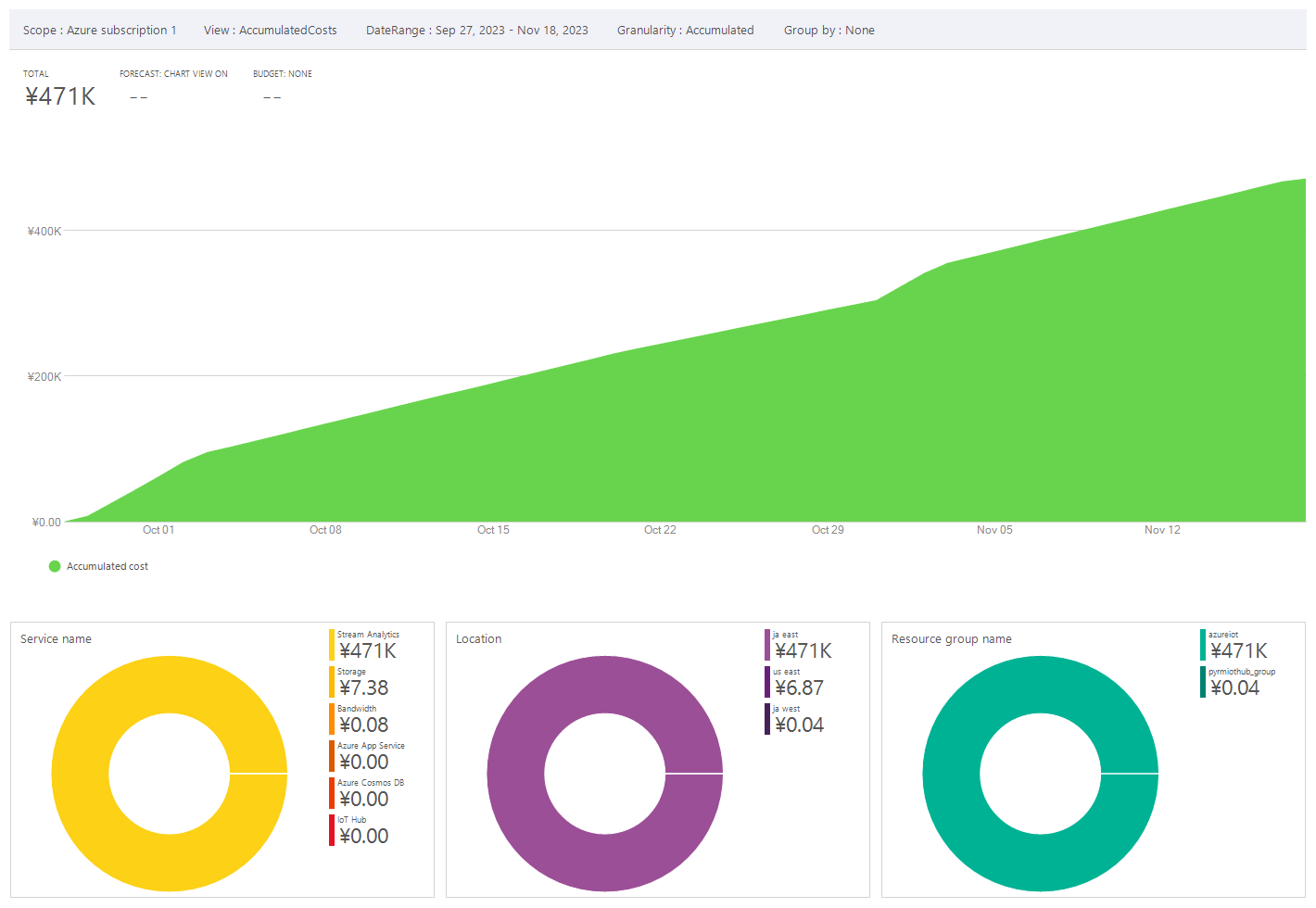Click the green Accumulated cost legend dot
Screen dimensions: 1316x908
55,566
